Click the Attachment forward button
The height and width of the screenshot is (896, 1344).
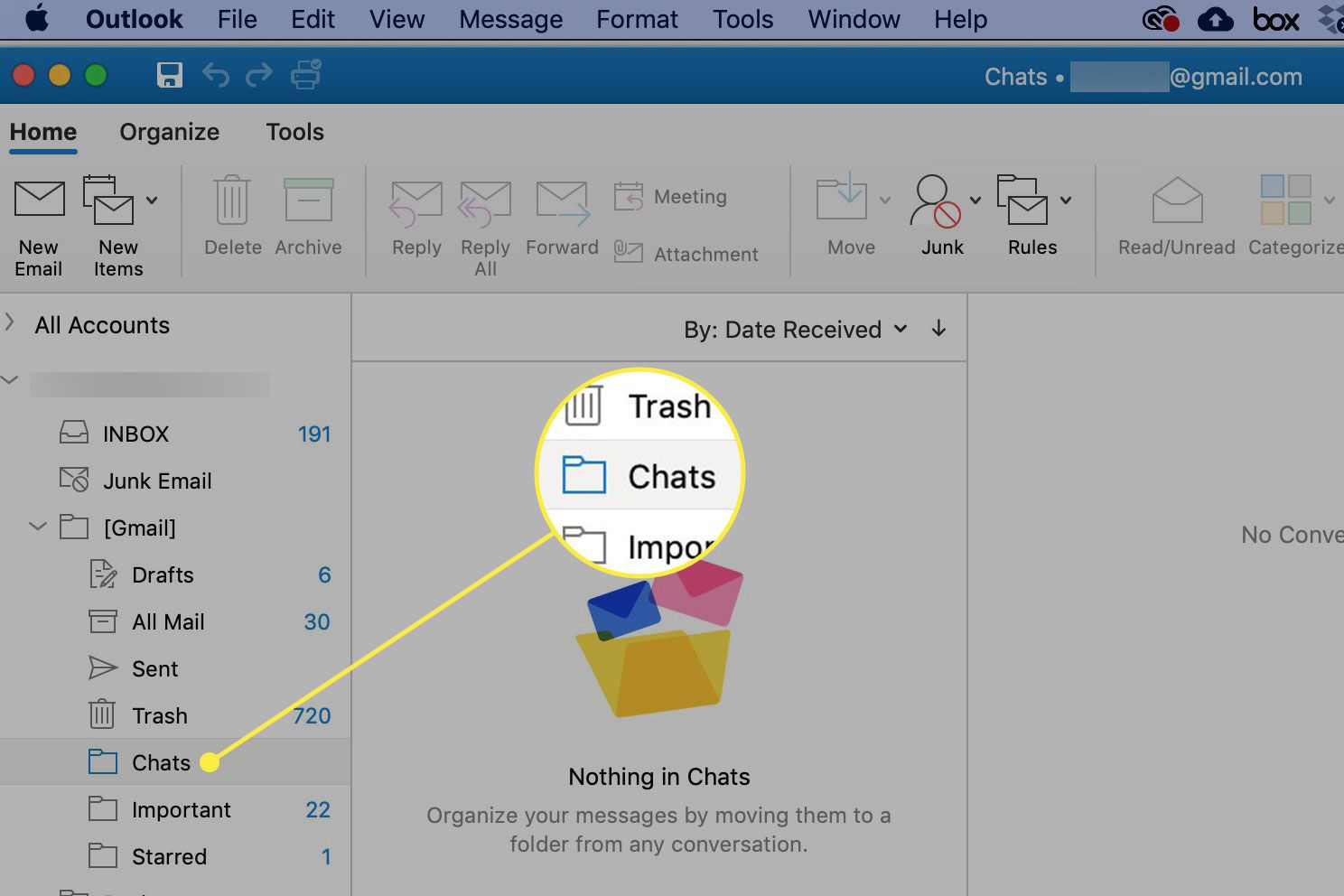pos(686,254)
